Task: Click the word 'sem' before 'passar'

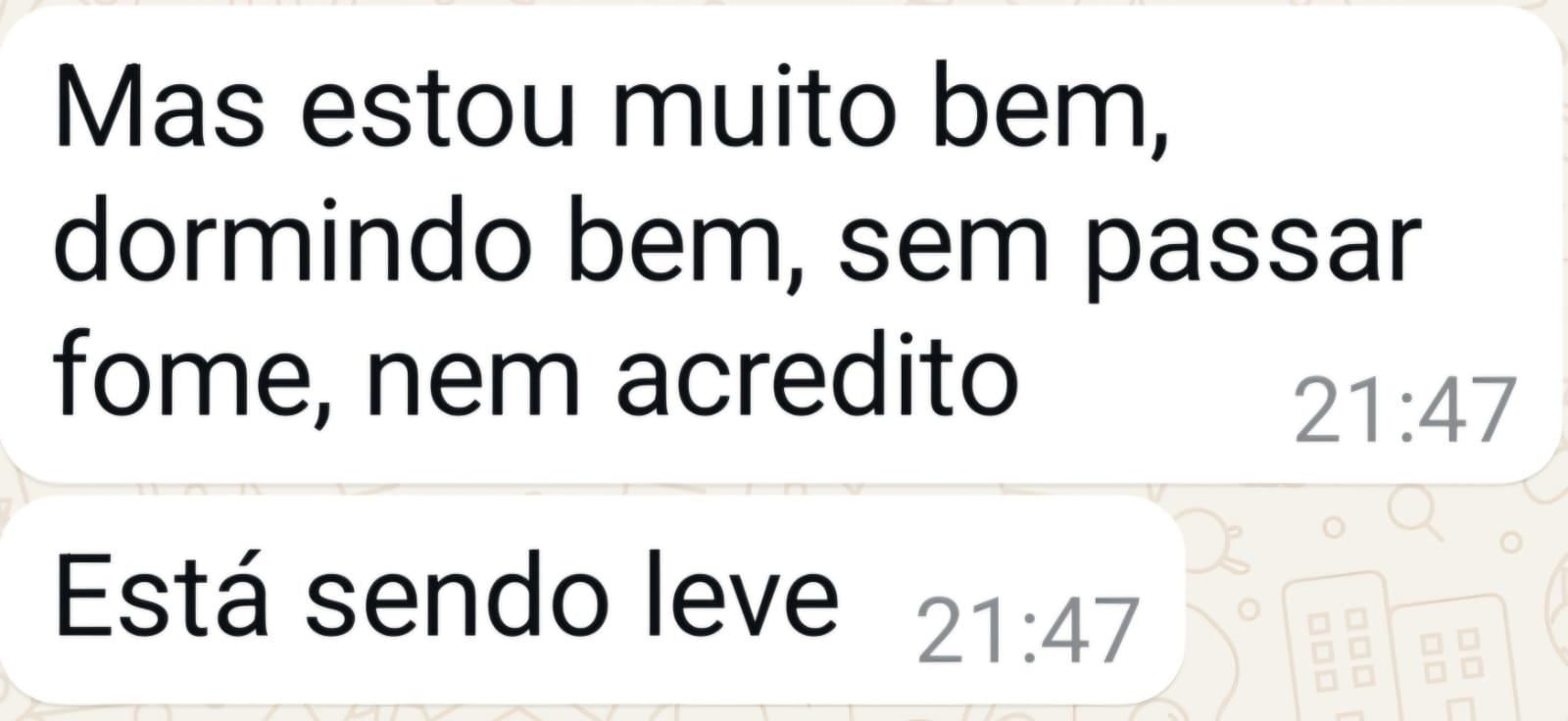Action: [944, 251]
